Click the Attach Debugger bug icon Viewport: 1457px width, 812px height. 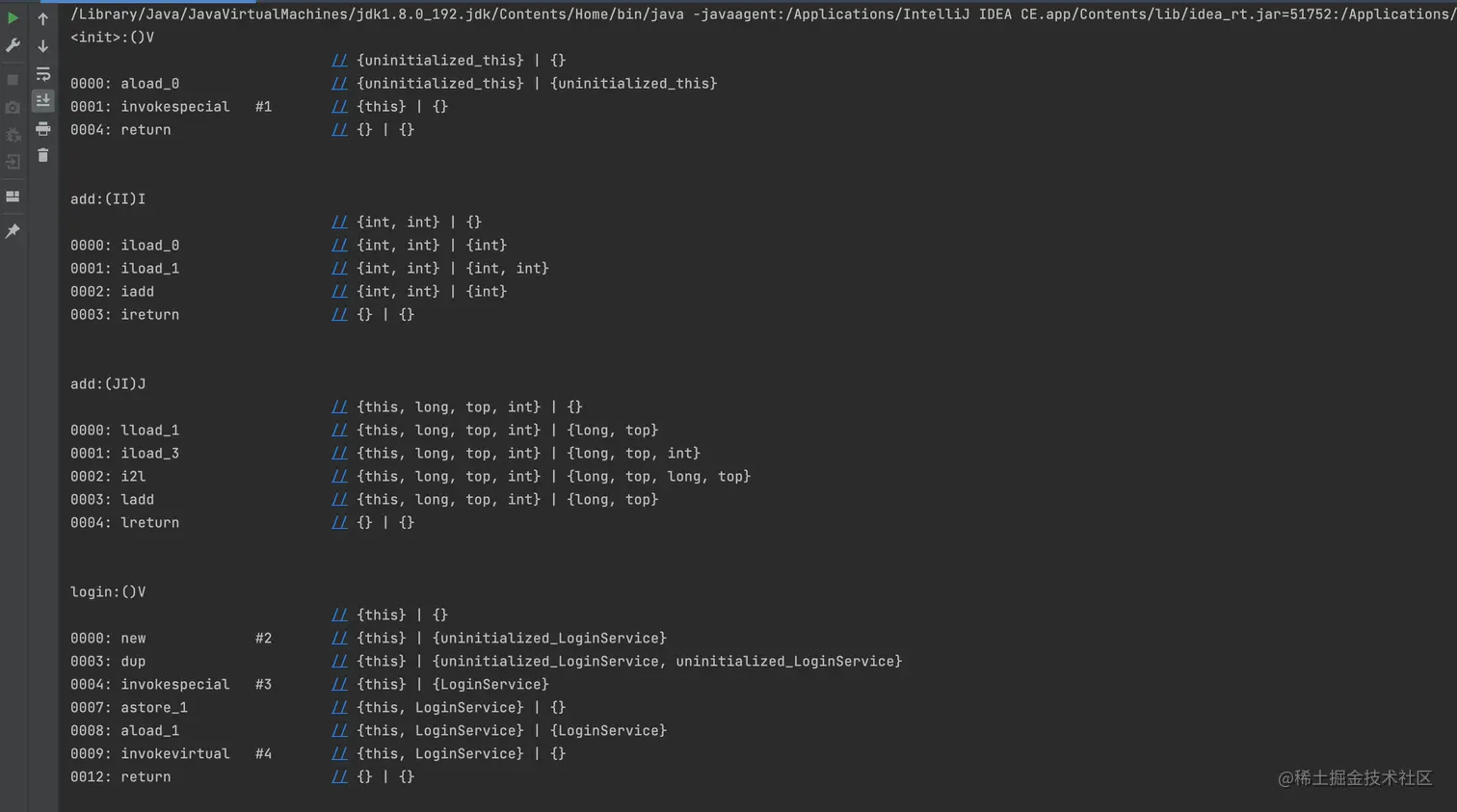(x=13, y=135)
